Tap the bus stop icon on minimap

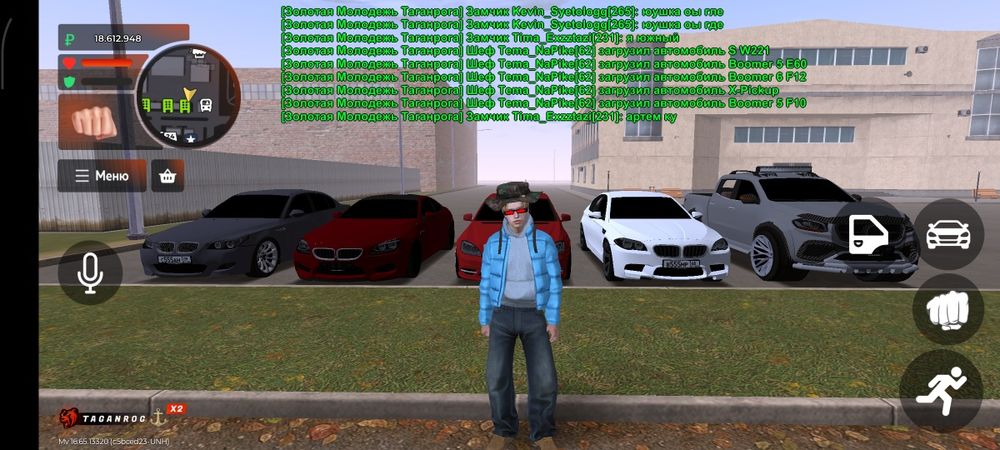pos(206,105)
